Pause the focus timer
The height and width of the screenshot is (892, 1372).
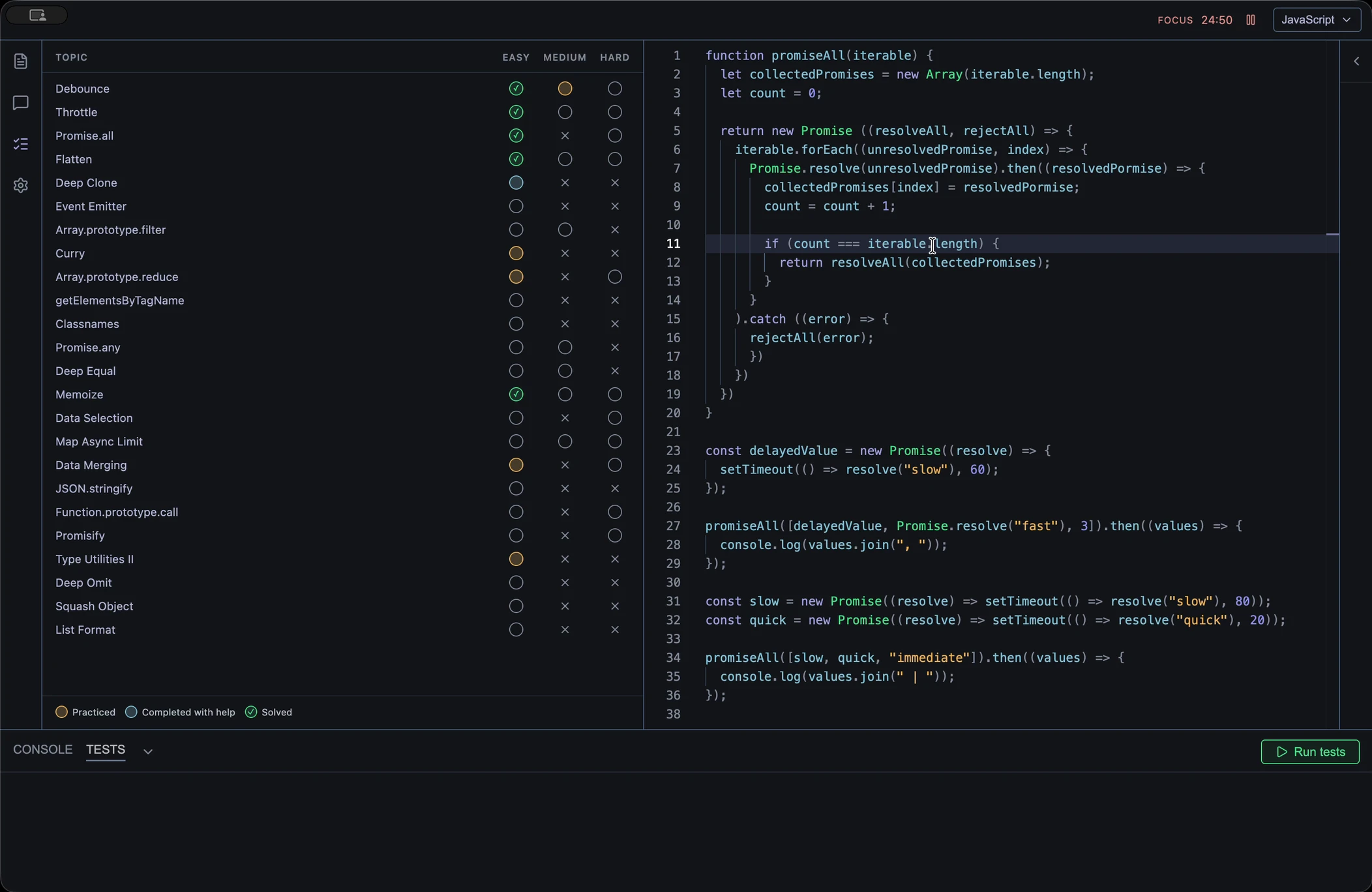click(1251, 20)
